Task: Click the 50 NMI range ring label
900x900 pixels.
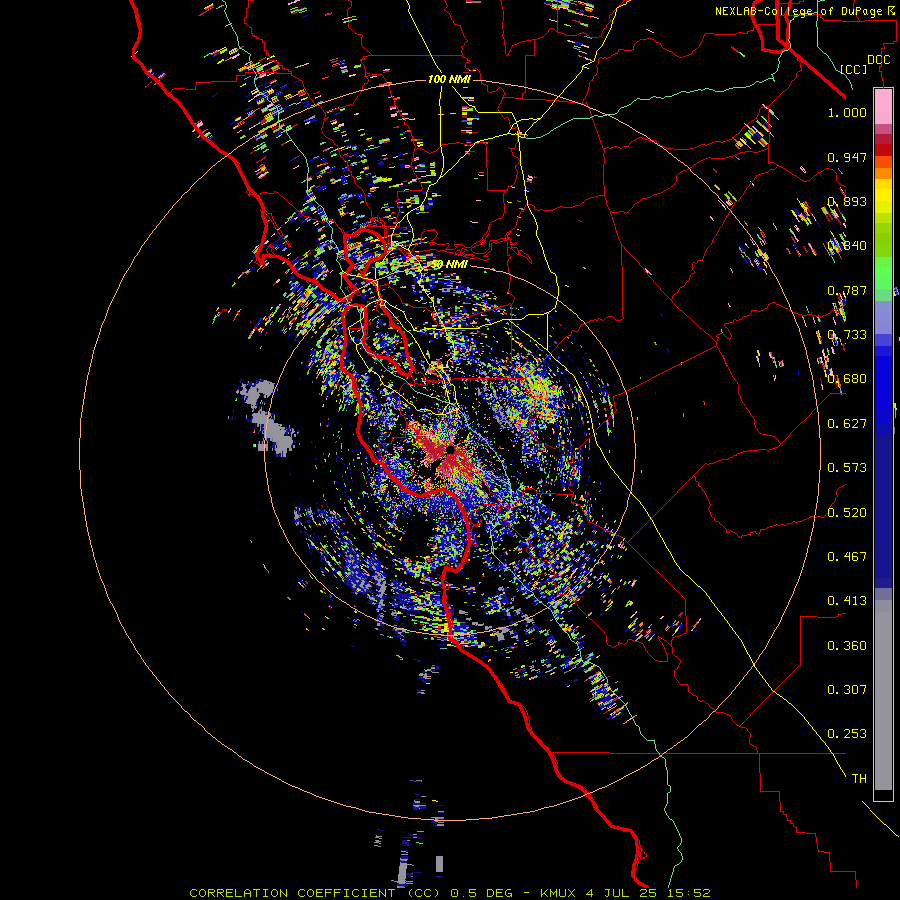Action: coord(449,265)
